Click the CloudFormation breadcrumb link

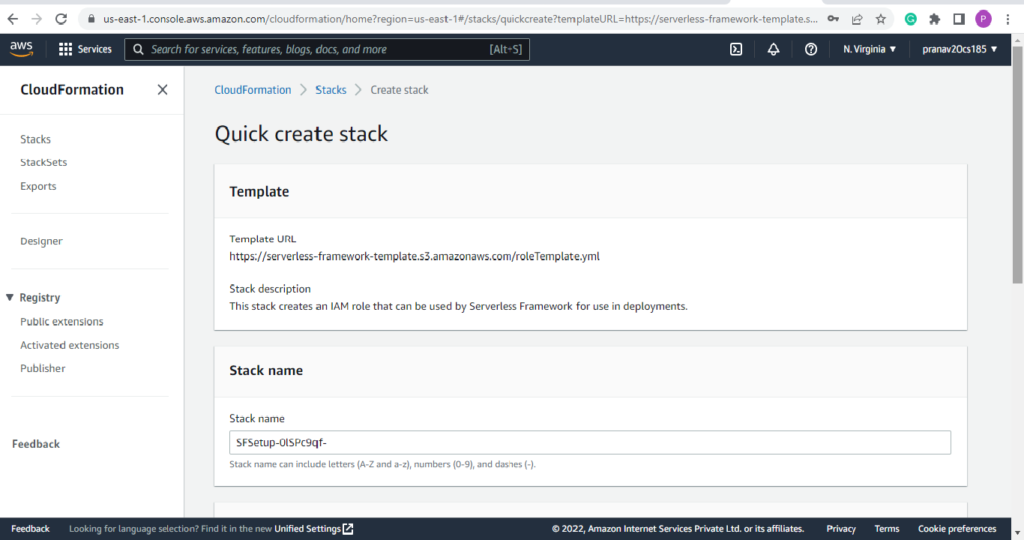(x=253, y=90)
